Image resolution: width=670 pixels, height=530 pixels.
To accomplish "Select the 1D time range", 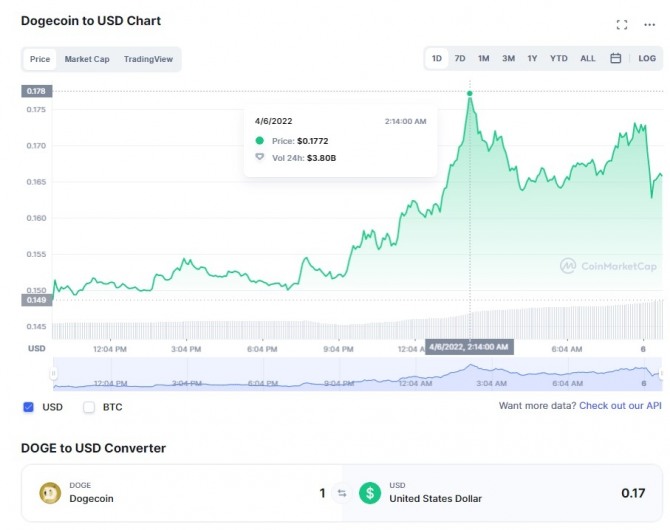I will 437,58.
